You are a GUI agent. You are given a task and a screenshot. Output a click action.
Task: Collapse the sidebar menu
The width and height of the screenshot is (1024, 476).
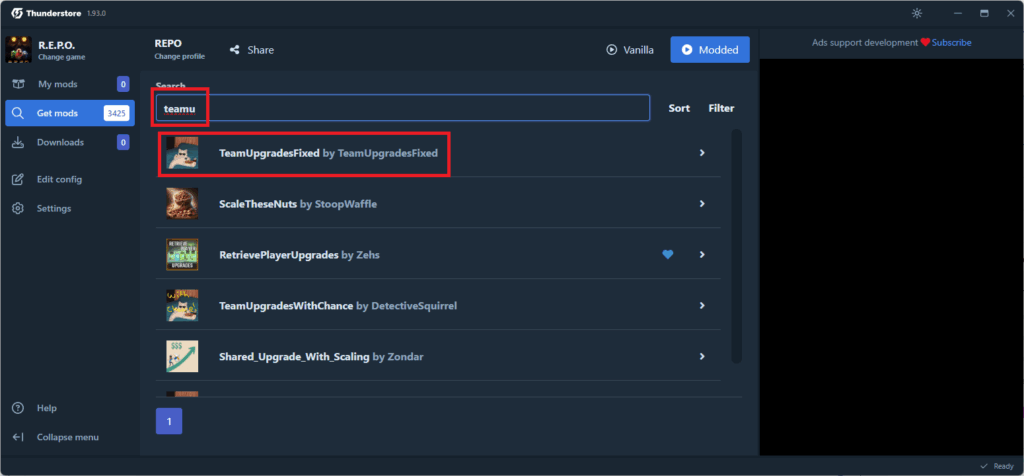[x=69, y=437]
